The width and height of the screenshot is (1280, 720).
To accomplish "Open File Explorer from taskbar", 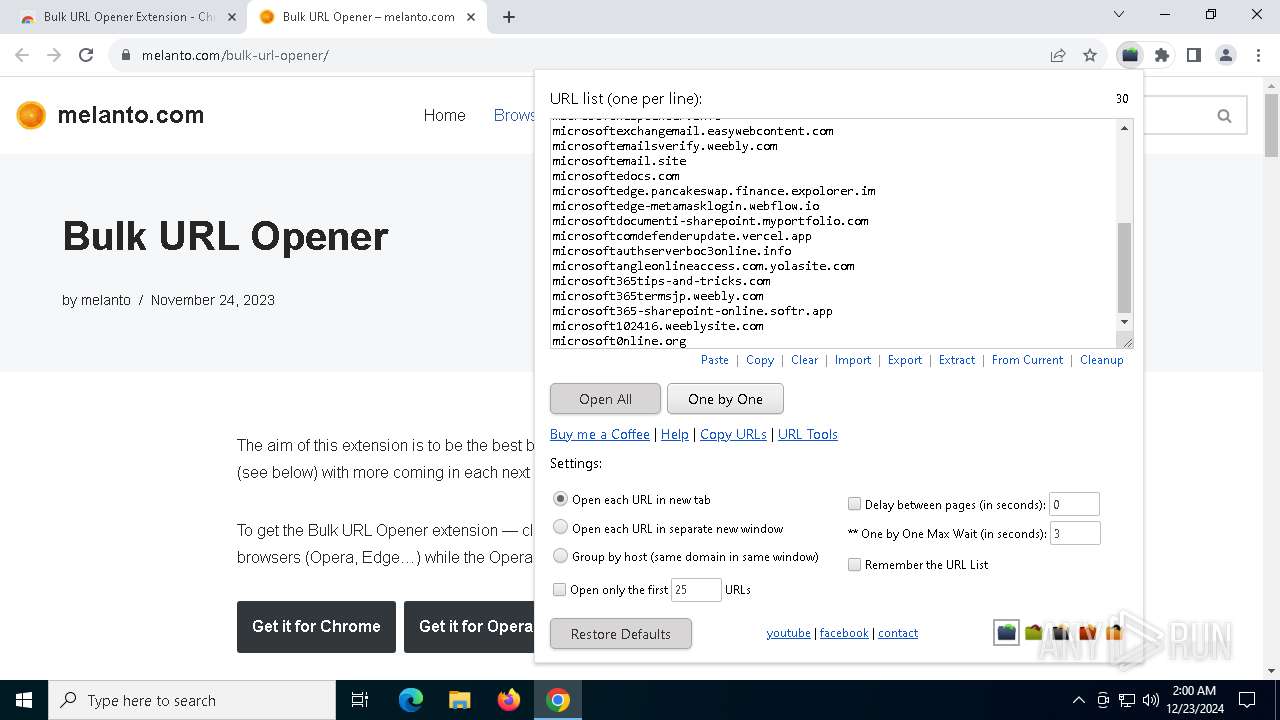I will pyautogui.click(x=459, y=700).
